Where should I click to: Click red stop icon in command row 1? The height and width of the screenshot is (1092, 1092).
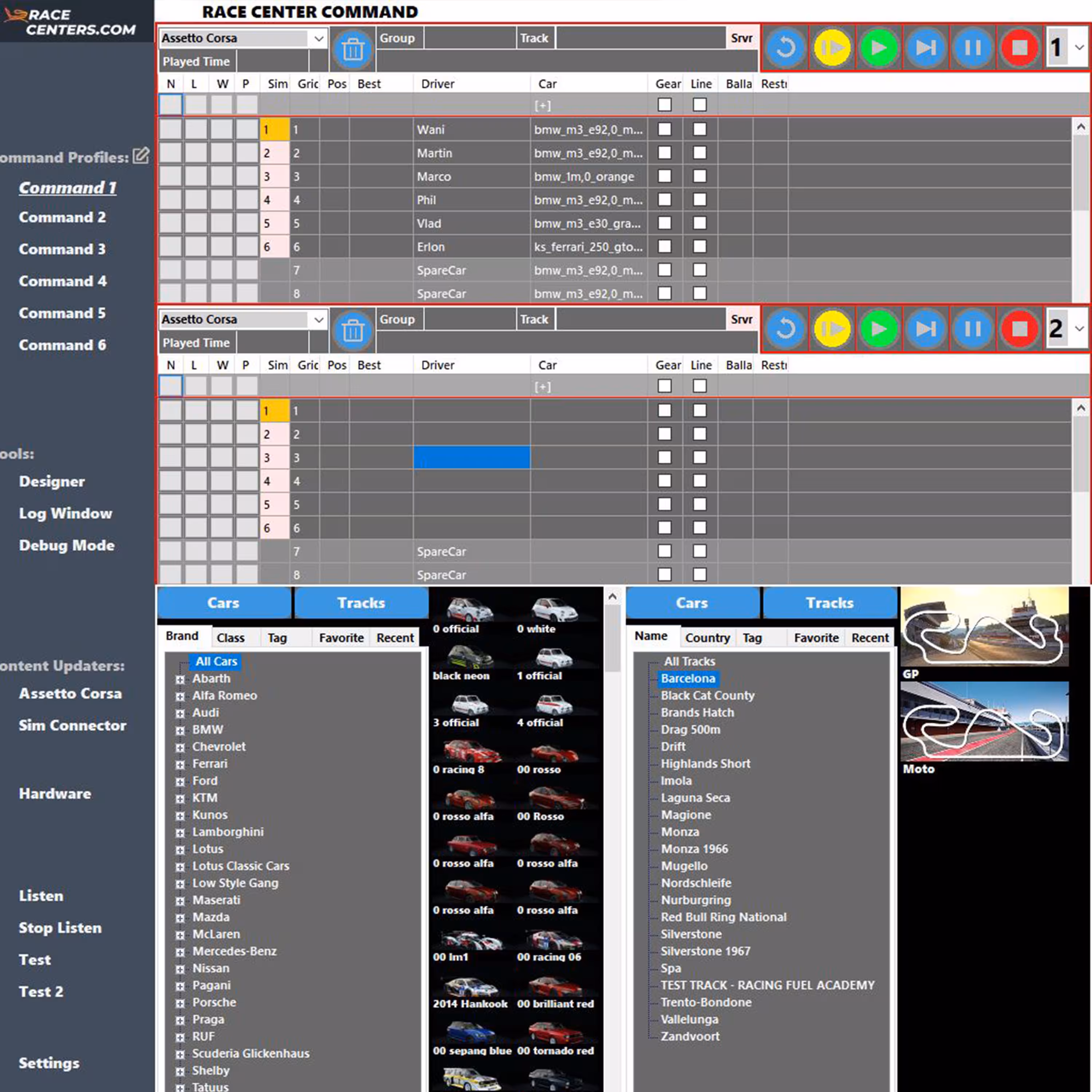(1019, 47)
